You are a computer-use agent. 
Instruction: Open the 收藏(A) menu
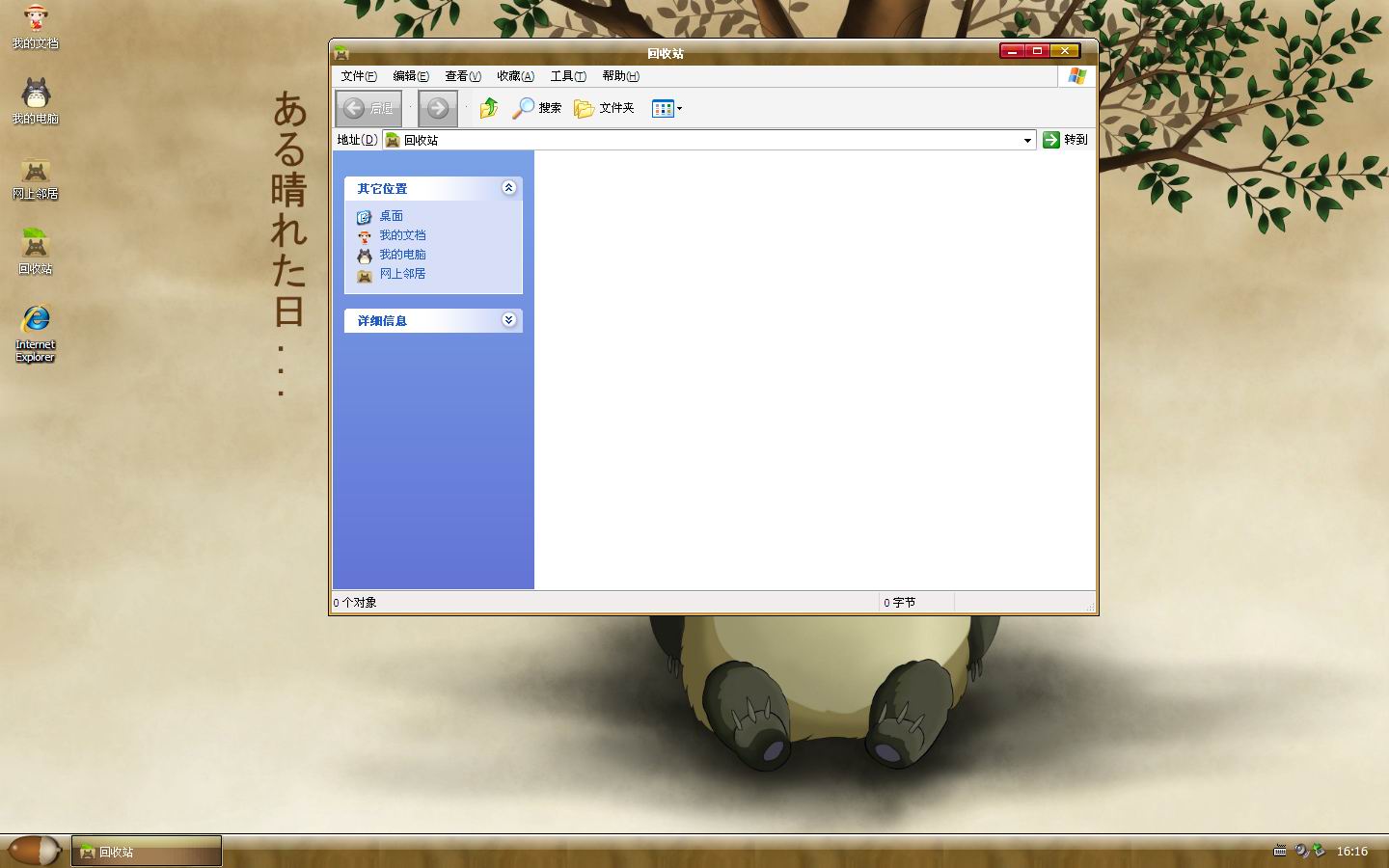pyautogui.click(x=515, y=76)
